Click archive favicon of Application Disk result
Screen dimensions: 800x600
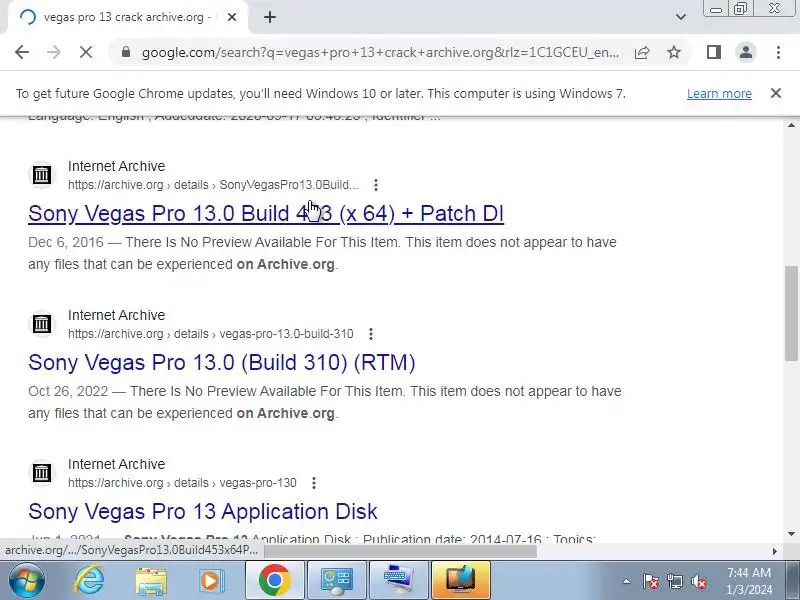click(x=42, y=472)
